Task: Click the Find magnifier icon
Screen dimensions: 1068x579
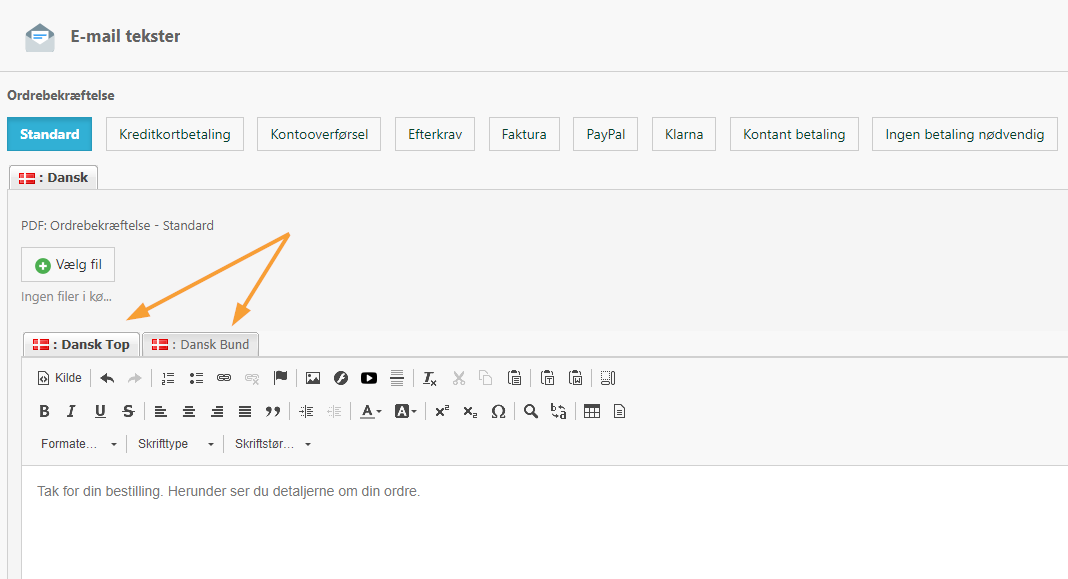Action: point(531,411)
